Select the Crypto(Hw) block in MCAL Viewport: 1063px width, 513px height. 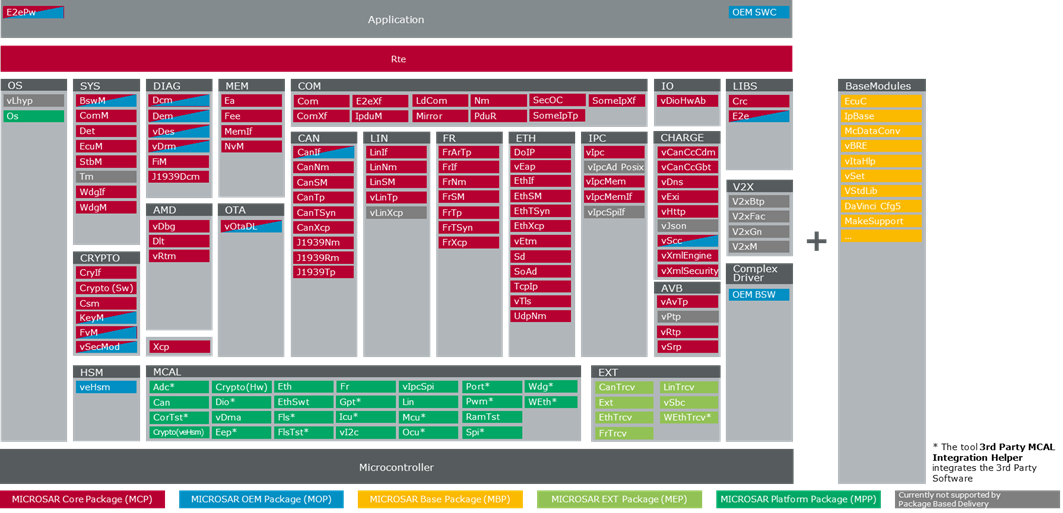click(x=241, y=387)
